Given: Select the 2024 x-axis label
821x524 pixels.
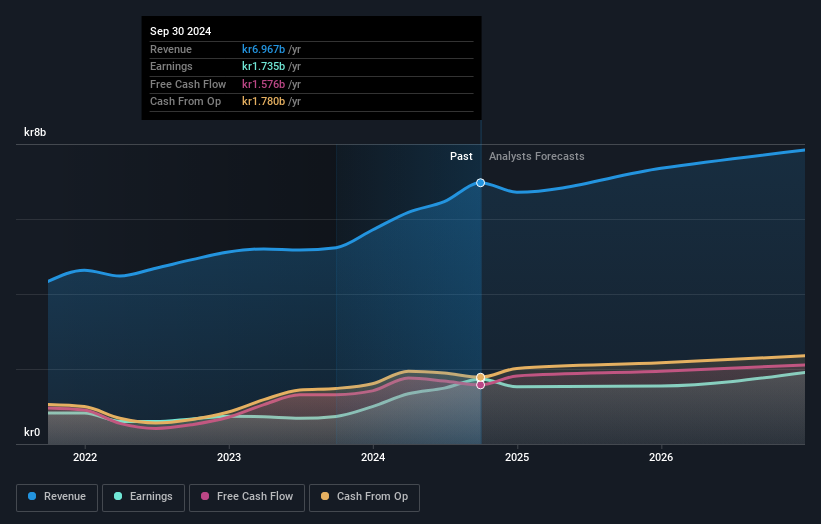Looking at the screenshot, I should (x=373, y=458).
